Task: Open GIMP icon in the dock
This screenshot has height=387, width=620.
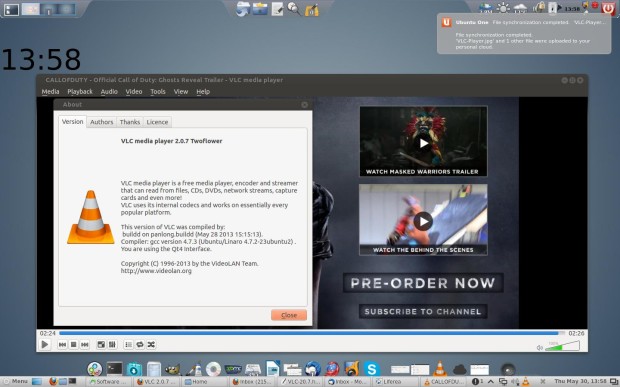Action: click(x=172, y=370)
